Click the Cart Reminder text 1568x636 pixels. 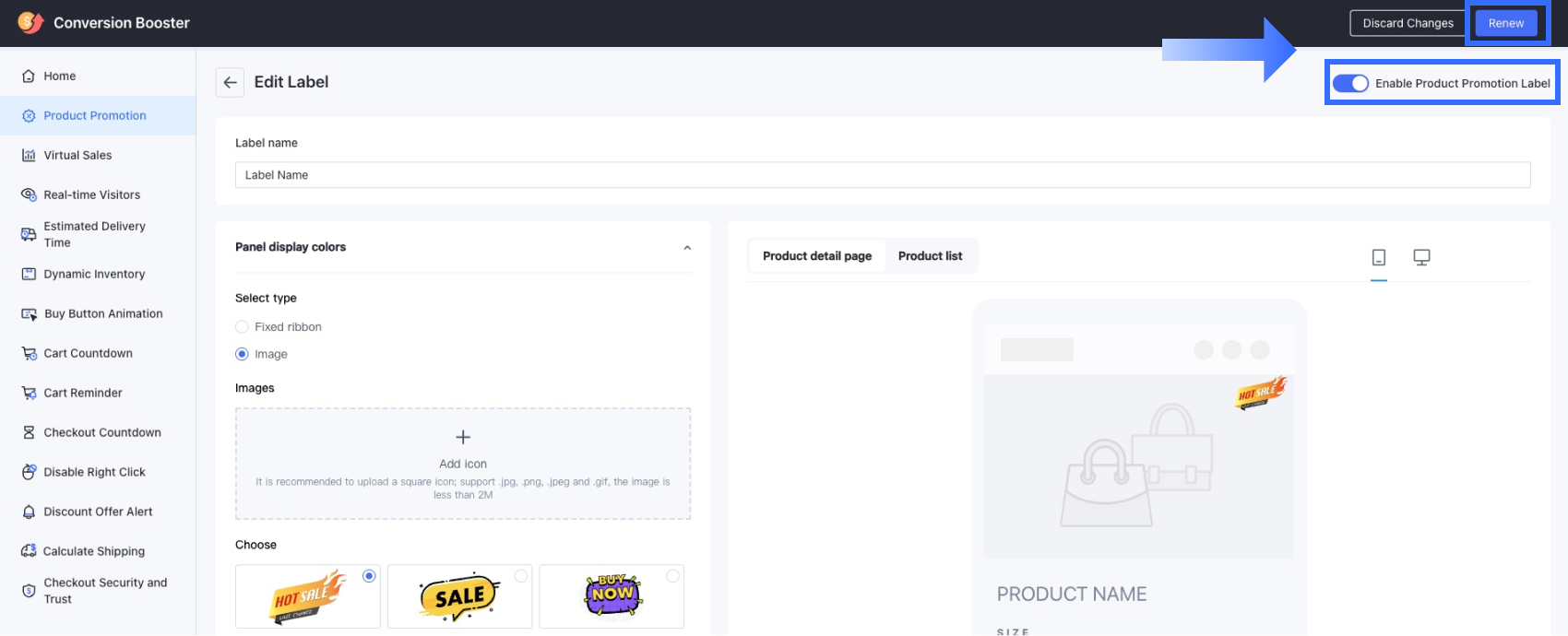click(83, 393)
